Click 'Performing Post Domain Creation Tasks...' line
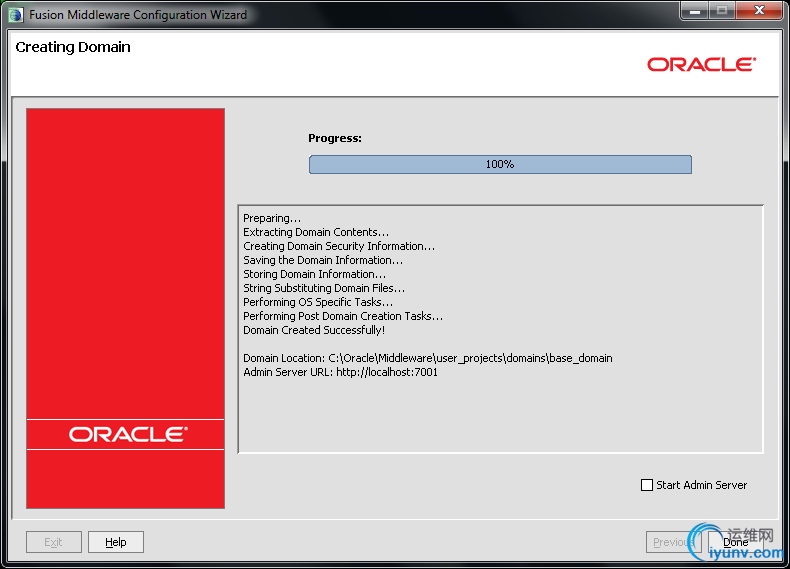Image resolution: width=790 pixels, height=569 pixels. (x=343, y=316)
